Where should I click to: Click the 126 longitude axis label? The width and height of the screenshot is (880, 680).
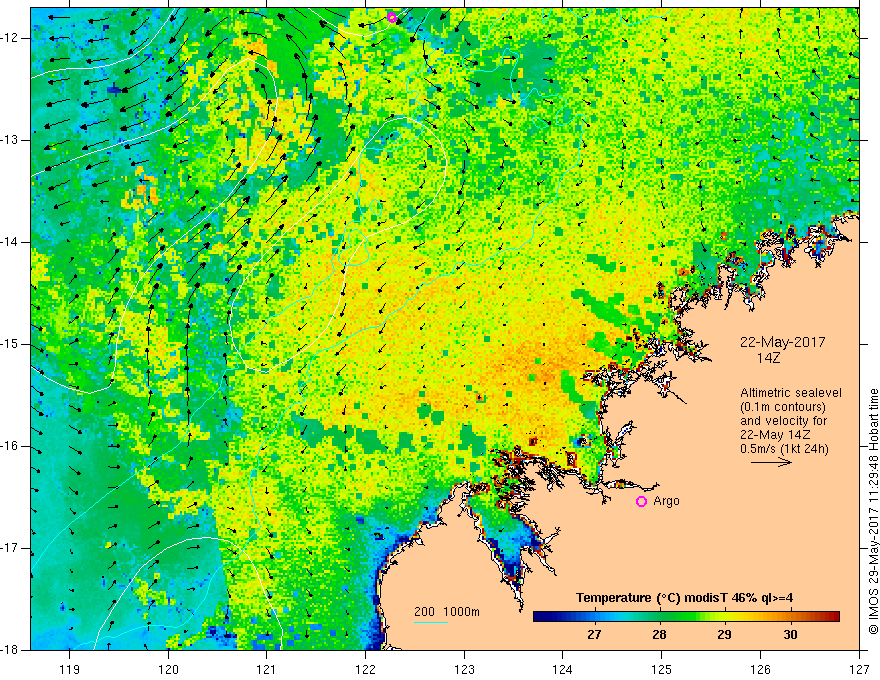760,669
